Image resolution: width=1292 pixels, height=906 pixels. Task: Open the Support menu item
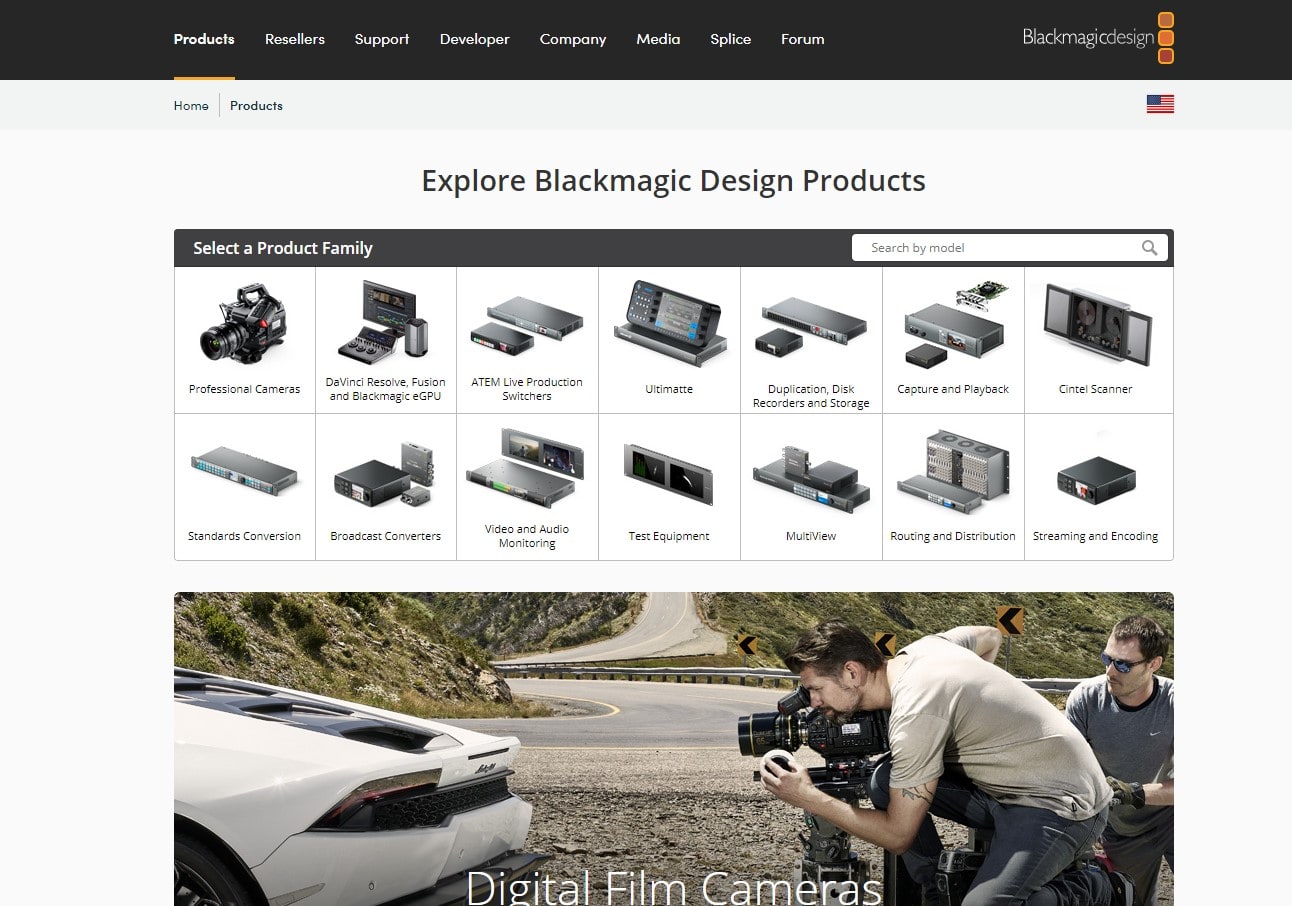click(382, 39)
